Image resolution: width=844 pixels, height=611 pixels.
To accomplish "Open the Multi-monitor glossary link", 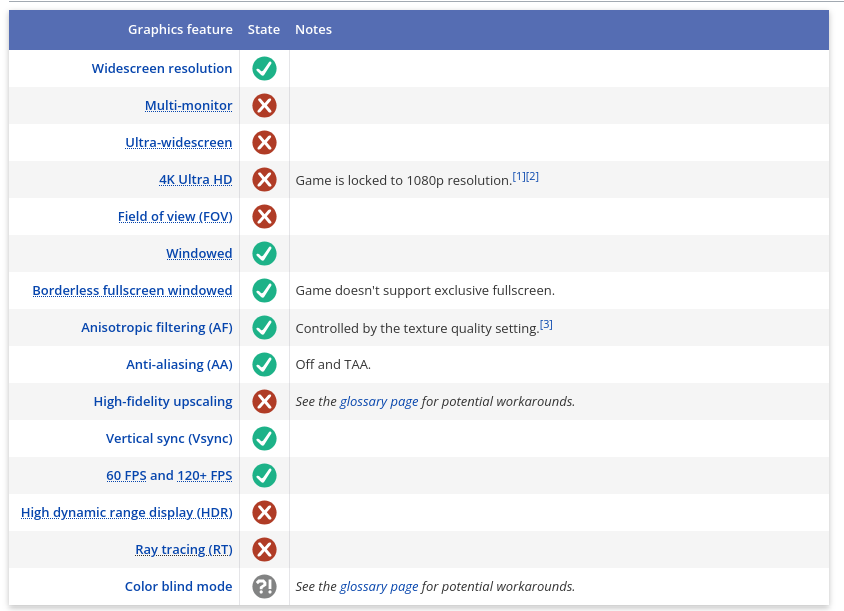I will pyautogui.click(x=188, y=106).
